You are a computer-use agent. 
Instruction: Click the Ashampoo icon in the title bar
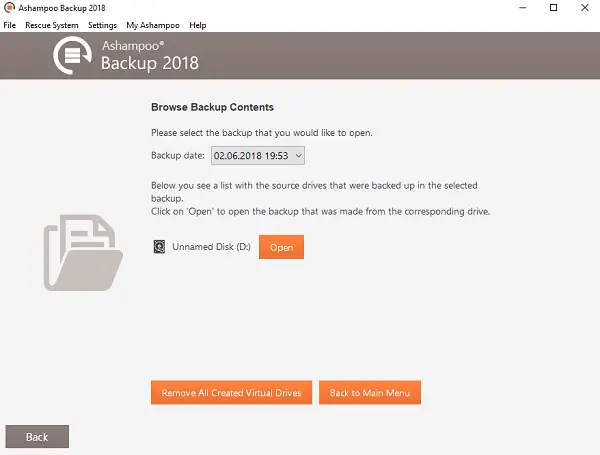9,8
